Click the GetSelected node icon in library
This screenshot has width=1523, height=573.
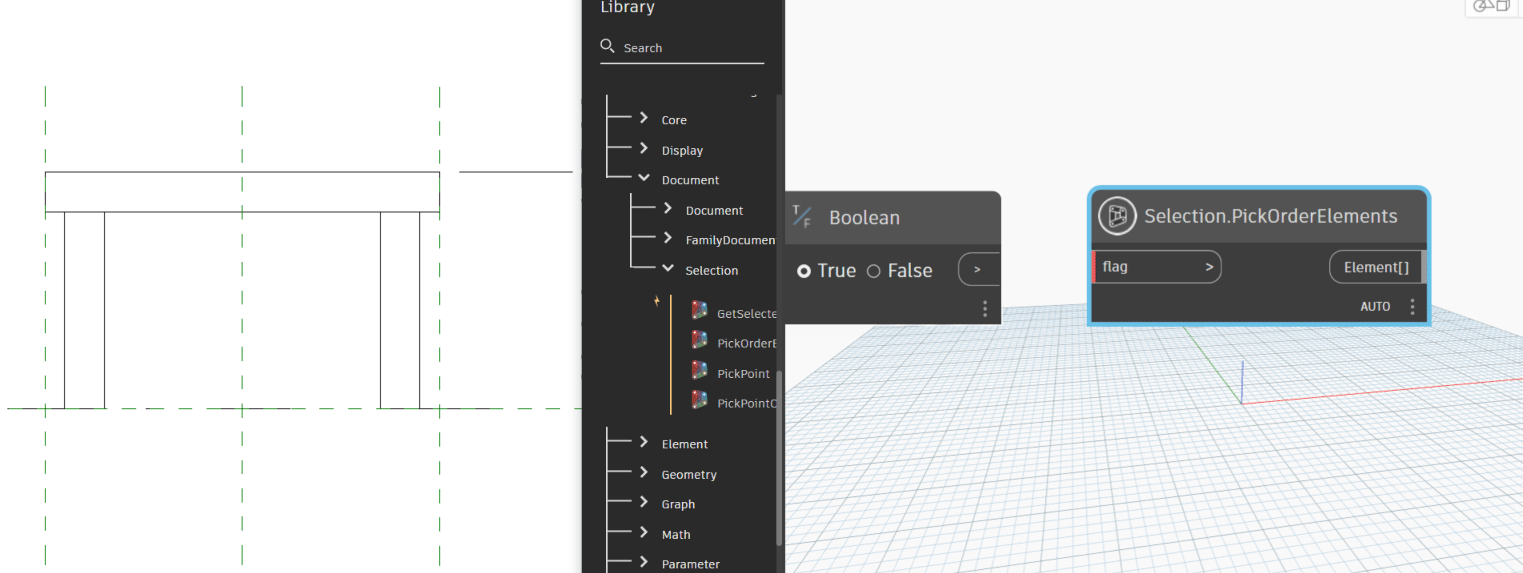(x=699, y=311)
